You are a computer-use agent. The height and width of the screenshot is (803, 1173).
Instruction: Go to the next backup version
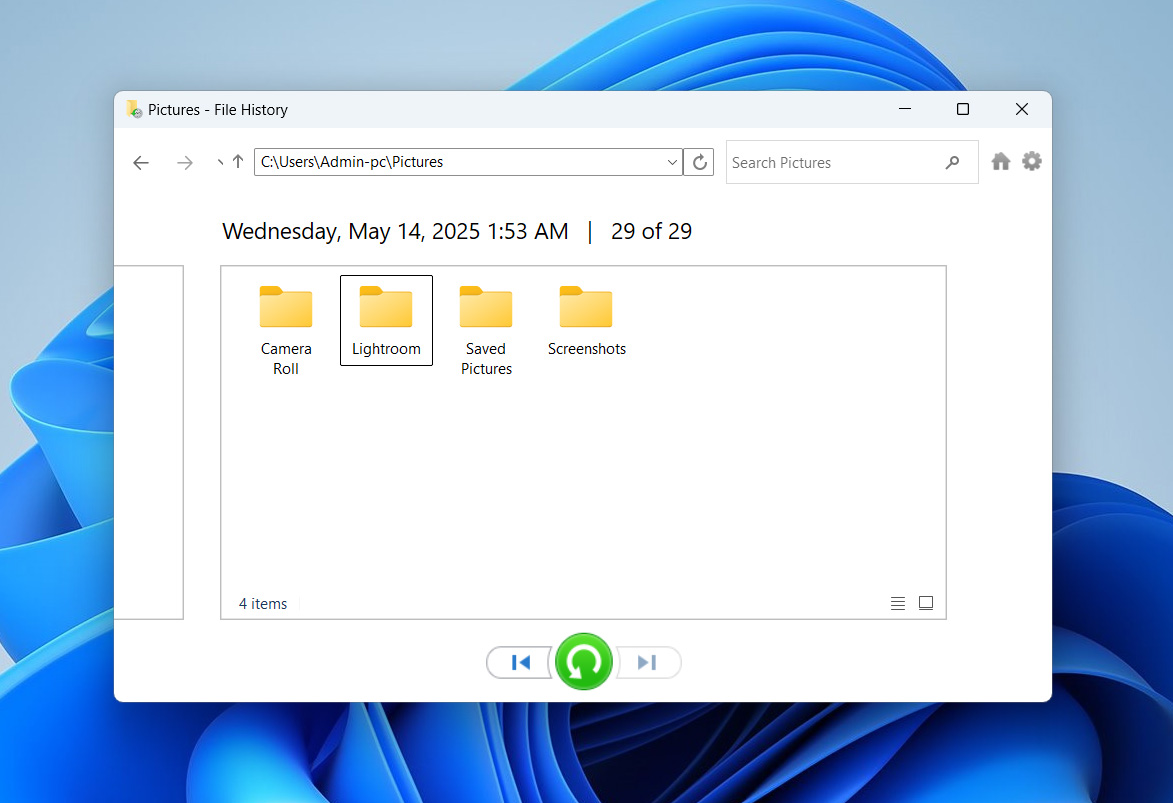647,662
